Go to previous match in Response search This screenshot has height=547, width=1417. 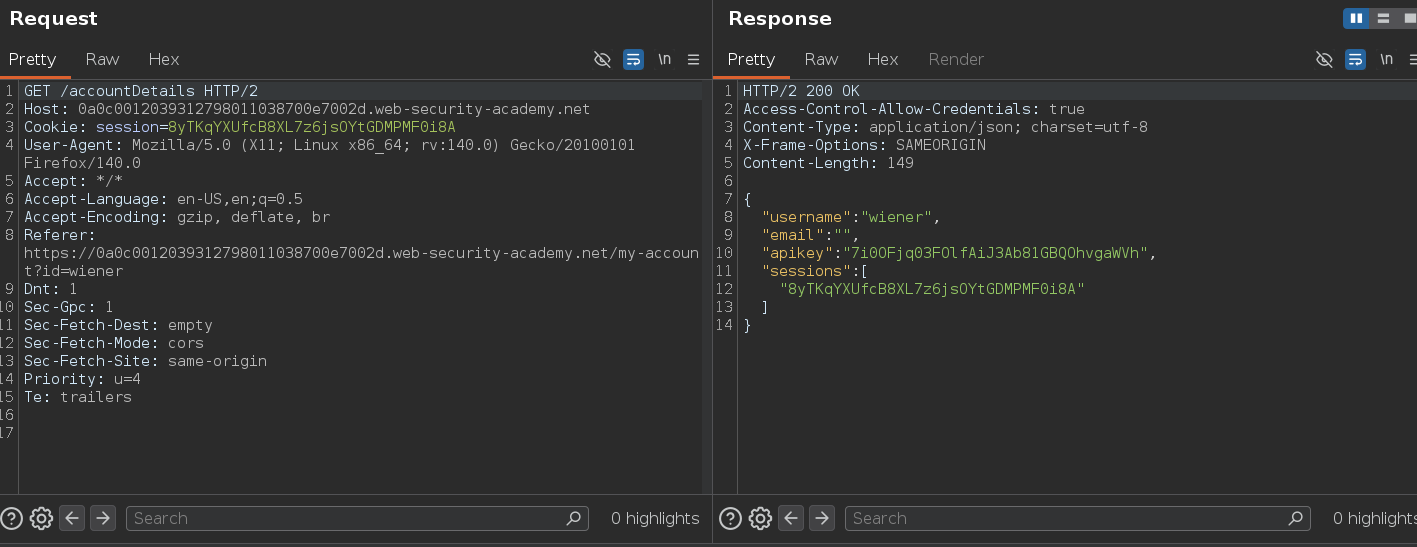click(x=790, y=518)
